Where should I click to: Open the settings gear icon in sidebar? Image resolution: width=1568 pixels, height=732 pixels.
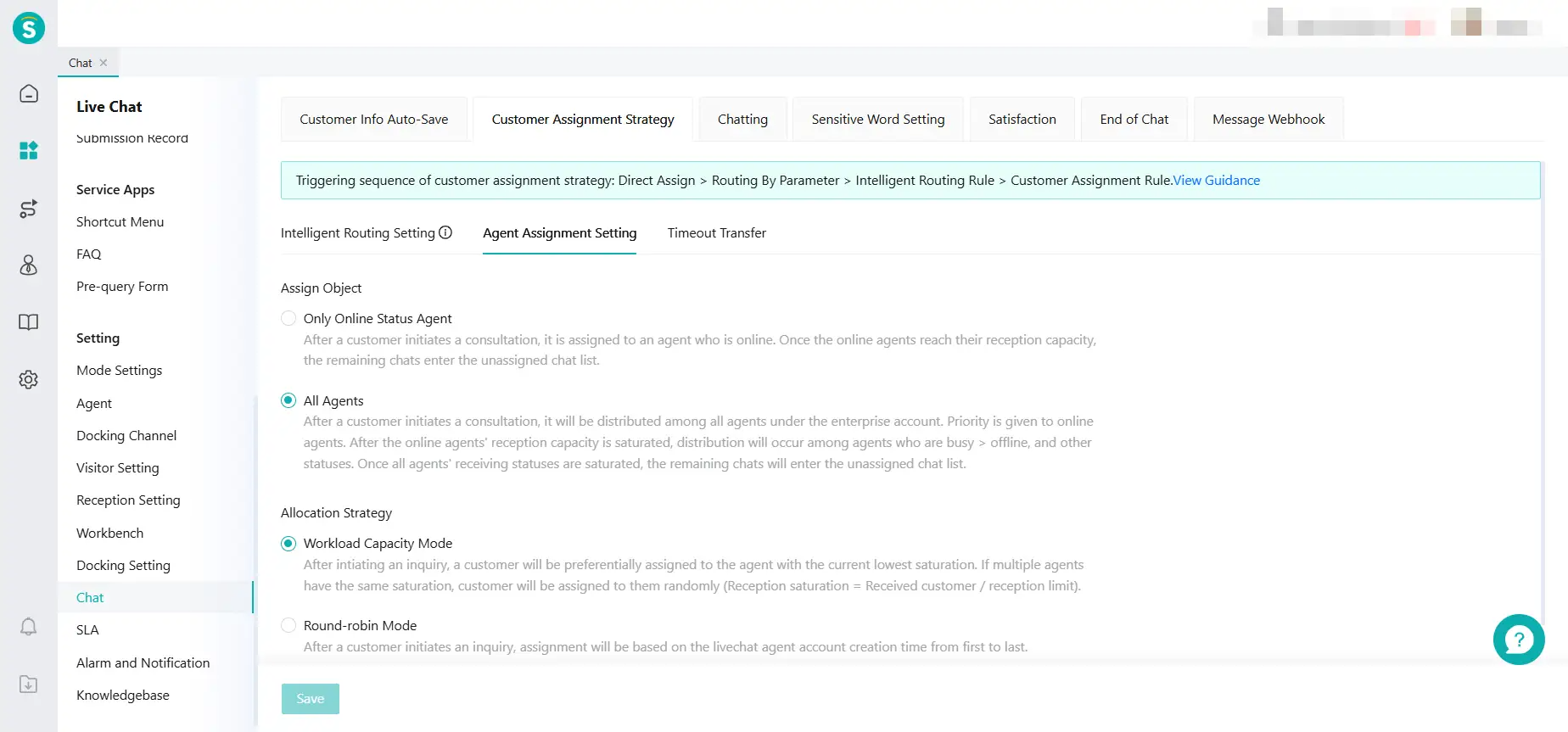pos(29,379)
